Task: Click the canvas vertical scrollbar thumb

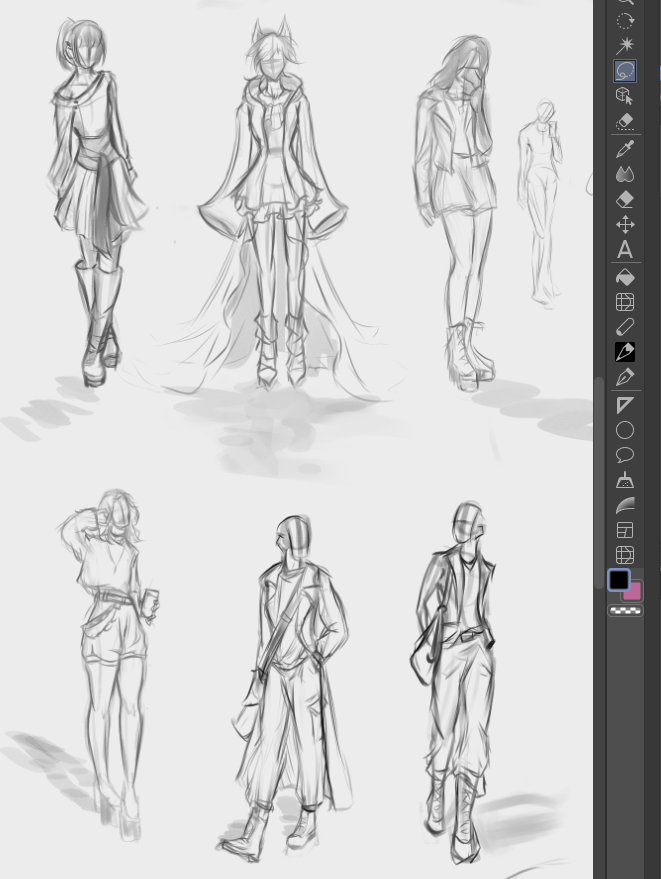Action: pyautogui.click(x=599, y=482)
